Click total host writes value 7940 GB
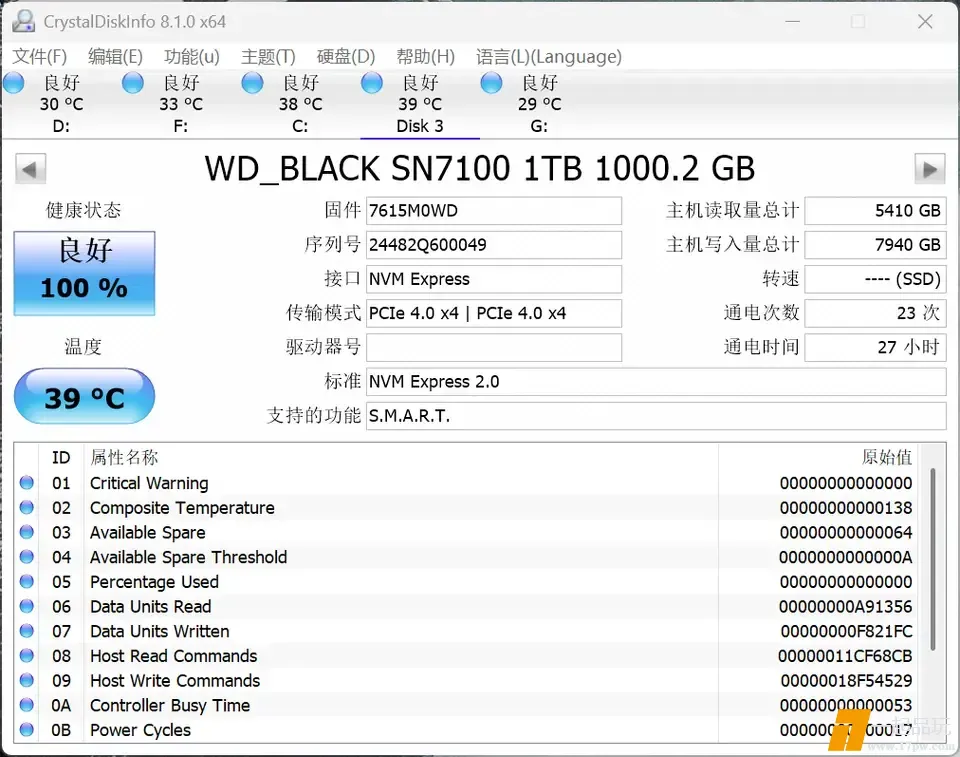The width and height of the screenshot is (960, 757). click(876, 245)
